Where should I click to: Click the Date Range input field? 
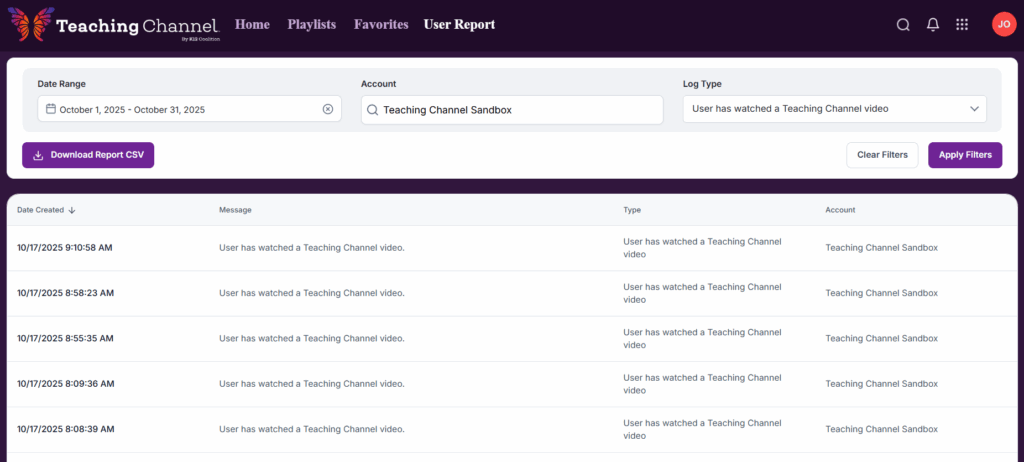coord(189,109)
